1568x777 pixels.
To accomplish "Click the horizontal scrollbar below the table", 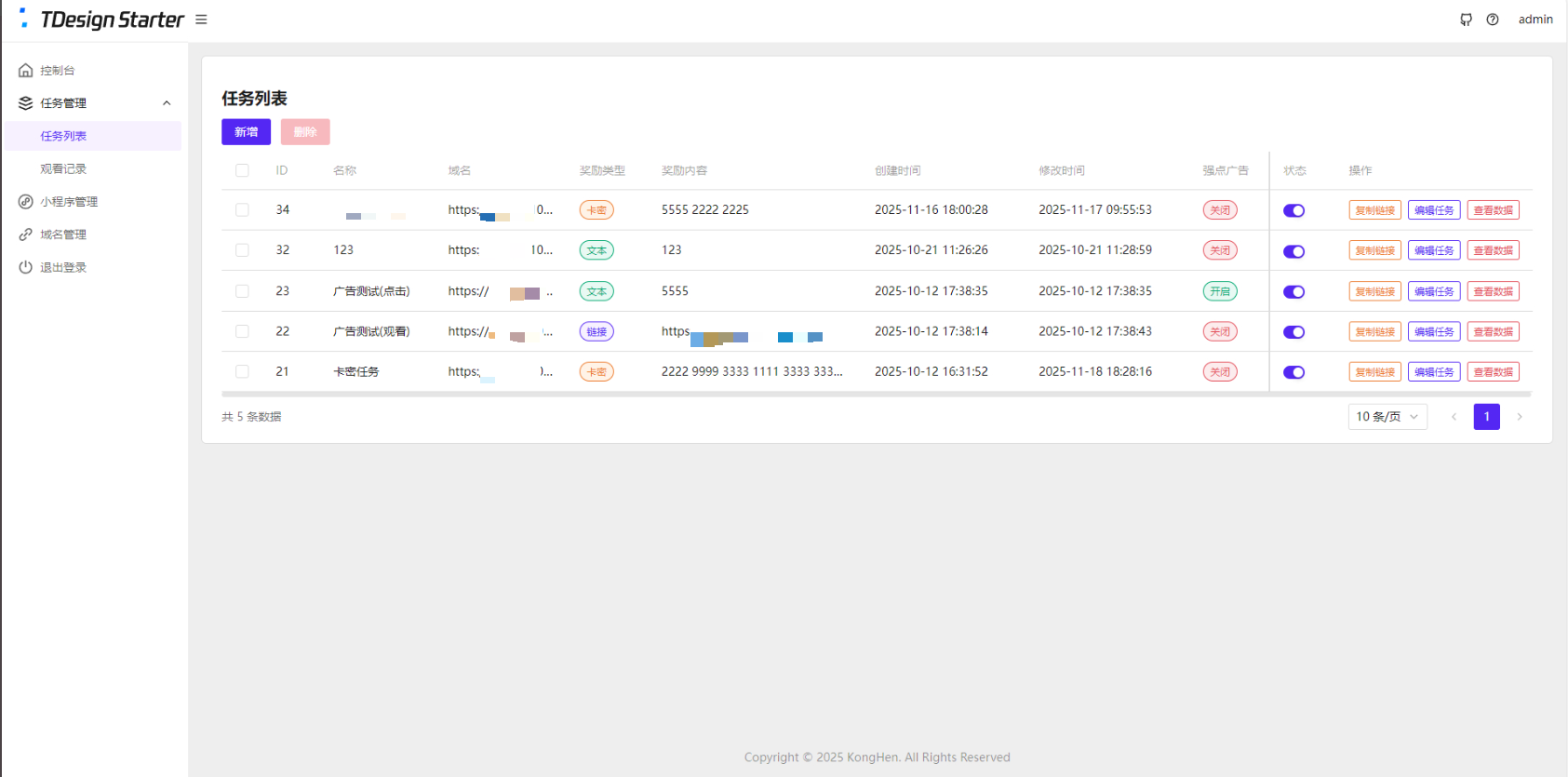I will [x=875, y=395].
